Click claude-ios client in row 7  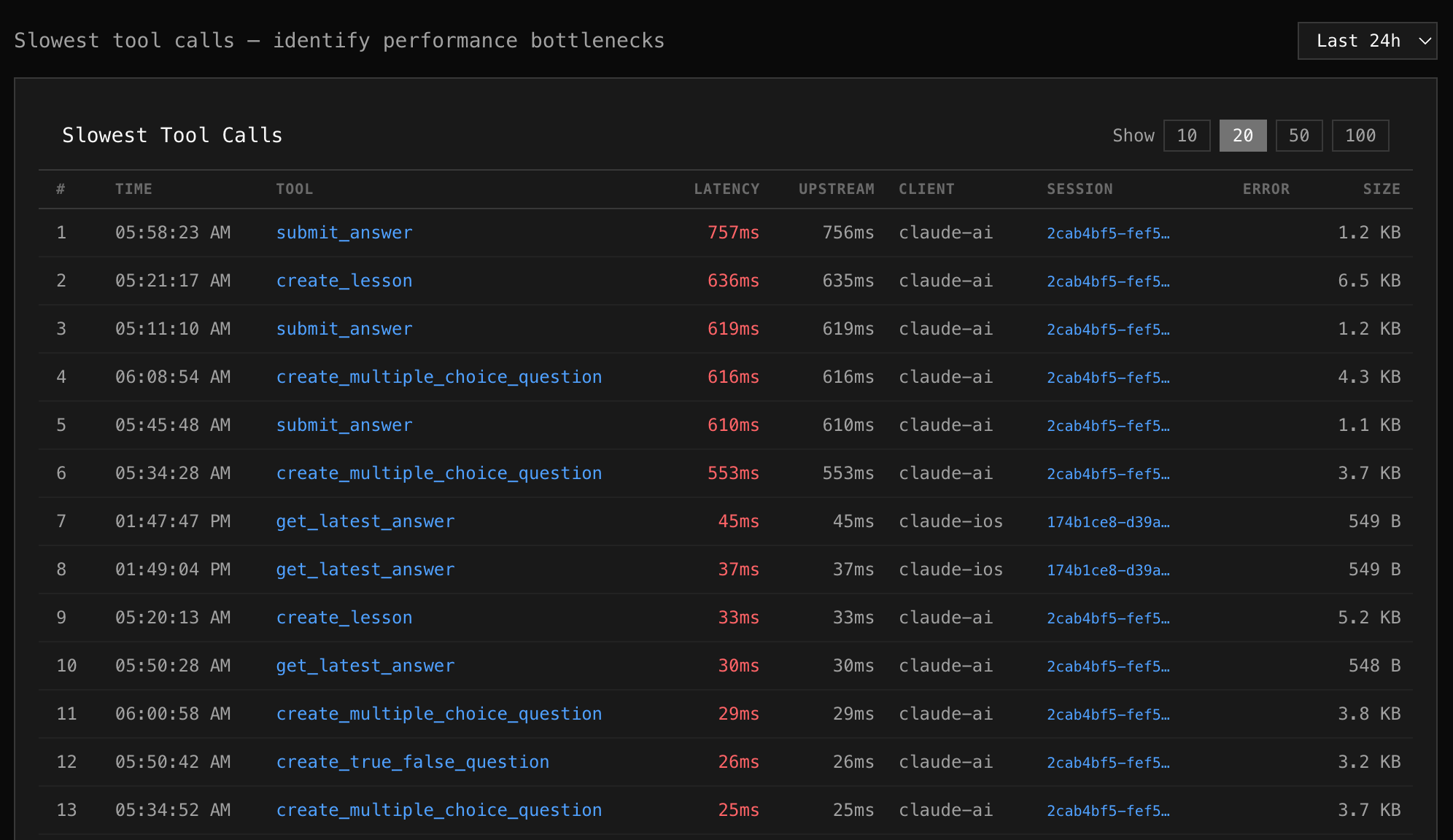(x=950, y=521)
